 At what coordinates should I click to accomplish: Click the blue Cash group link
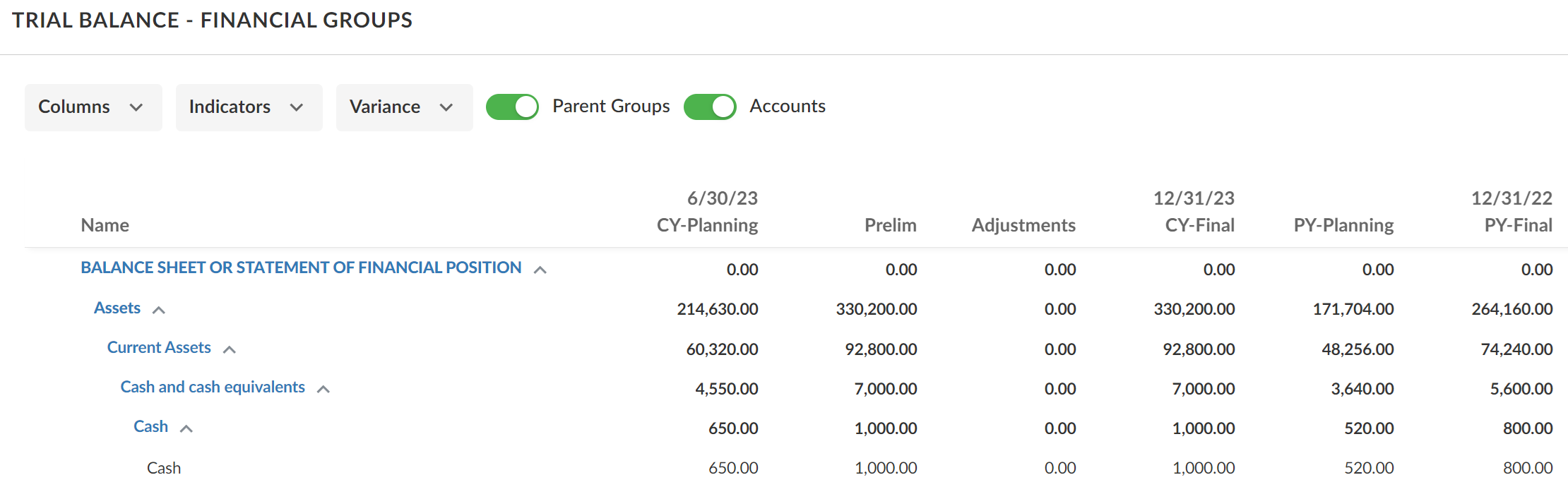pyautogui.click(x=151, y=426)
